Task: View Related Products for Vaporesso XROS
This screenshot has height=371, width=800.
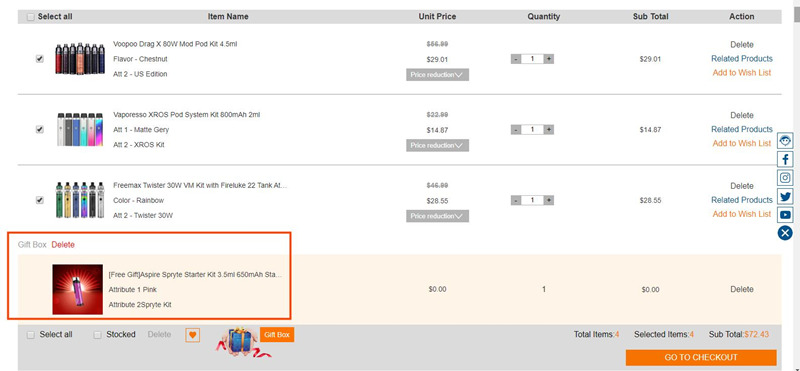Action: tap(742, 129)
